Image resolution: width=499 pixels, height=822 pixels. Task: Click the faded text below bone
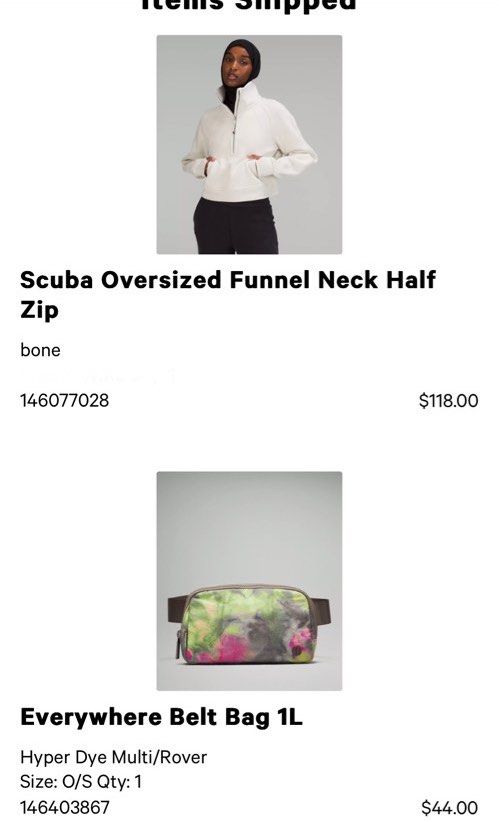point(99,375)
